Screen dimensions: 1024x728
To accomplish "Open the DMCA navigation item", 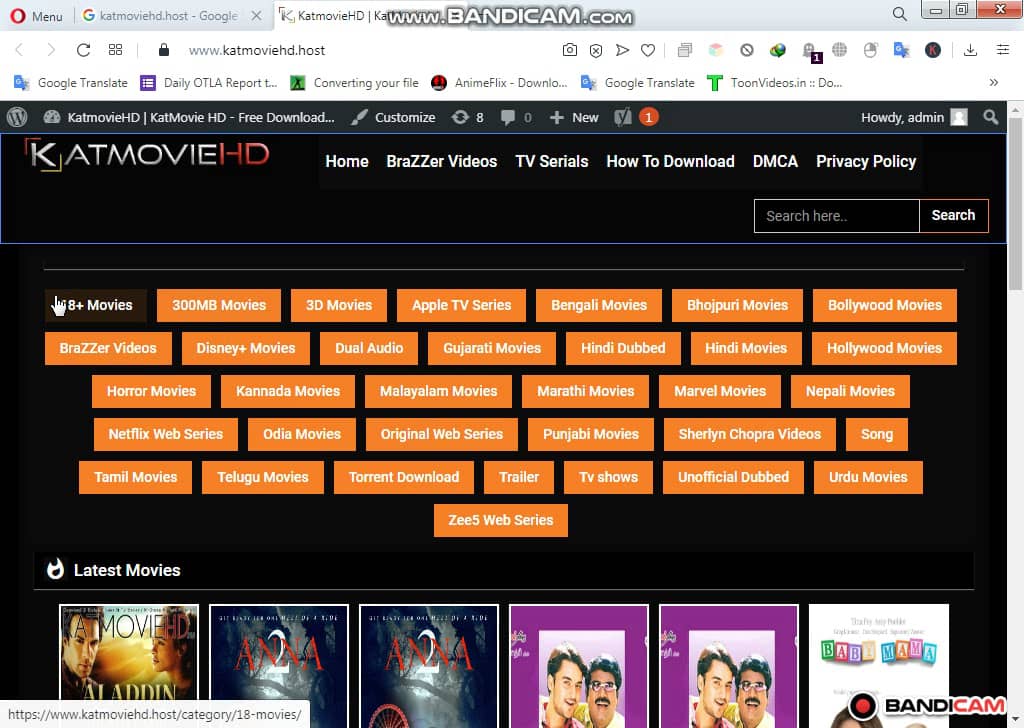I will point(775,161).
